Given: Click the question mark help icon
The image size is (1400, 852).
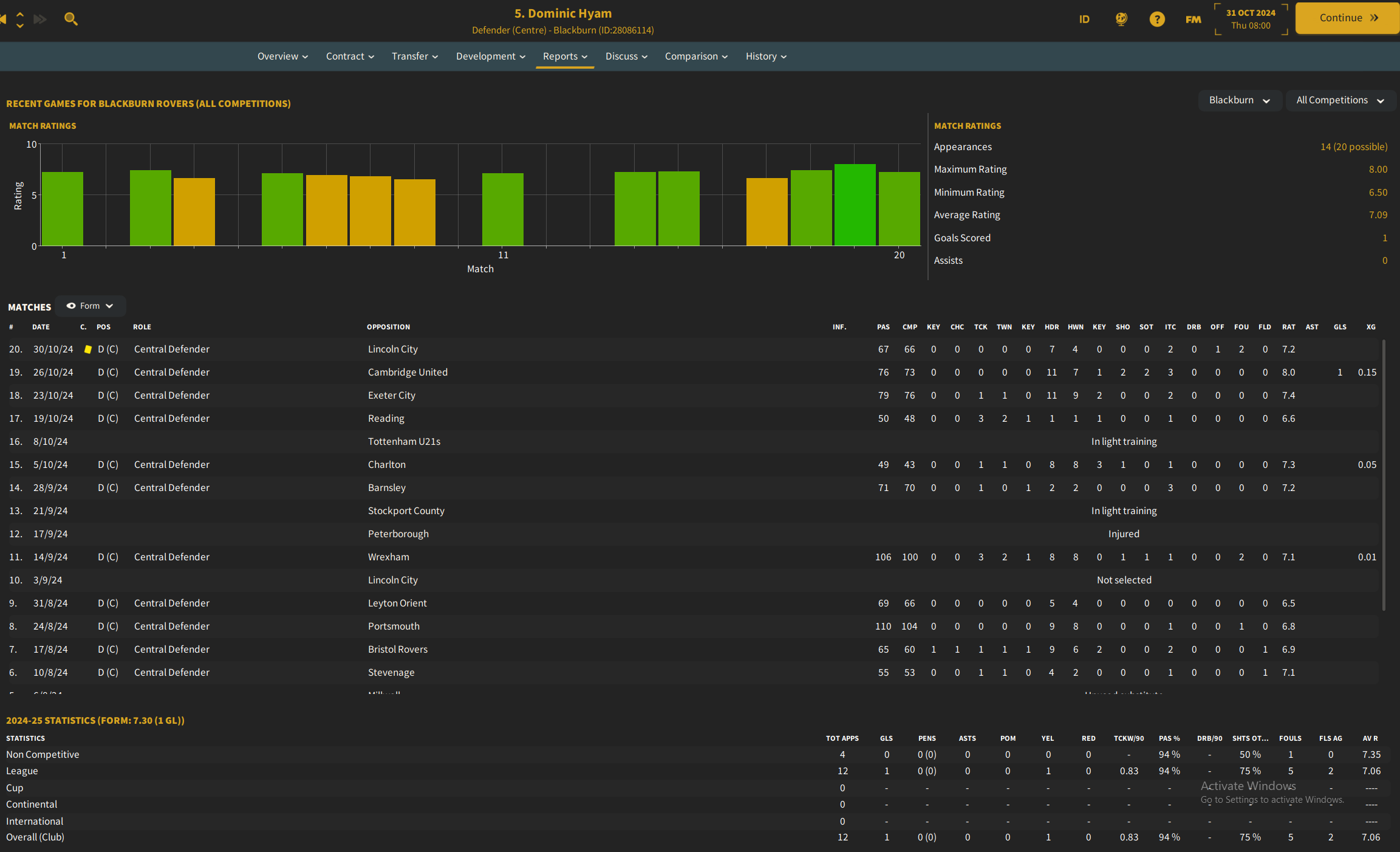Looking at the screenshot, I should click(1157, 19).
